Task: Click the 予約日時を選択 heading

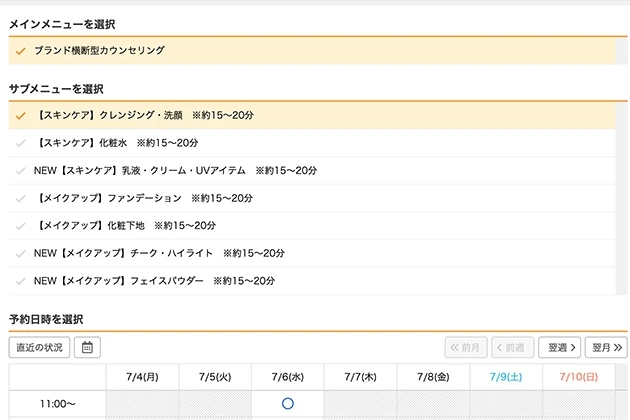Action: coord(46,320)
